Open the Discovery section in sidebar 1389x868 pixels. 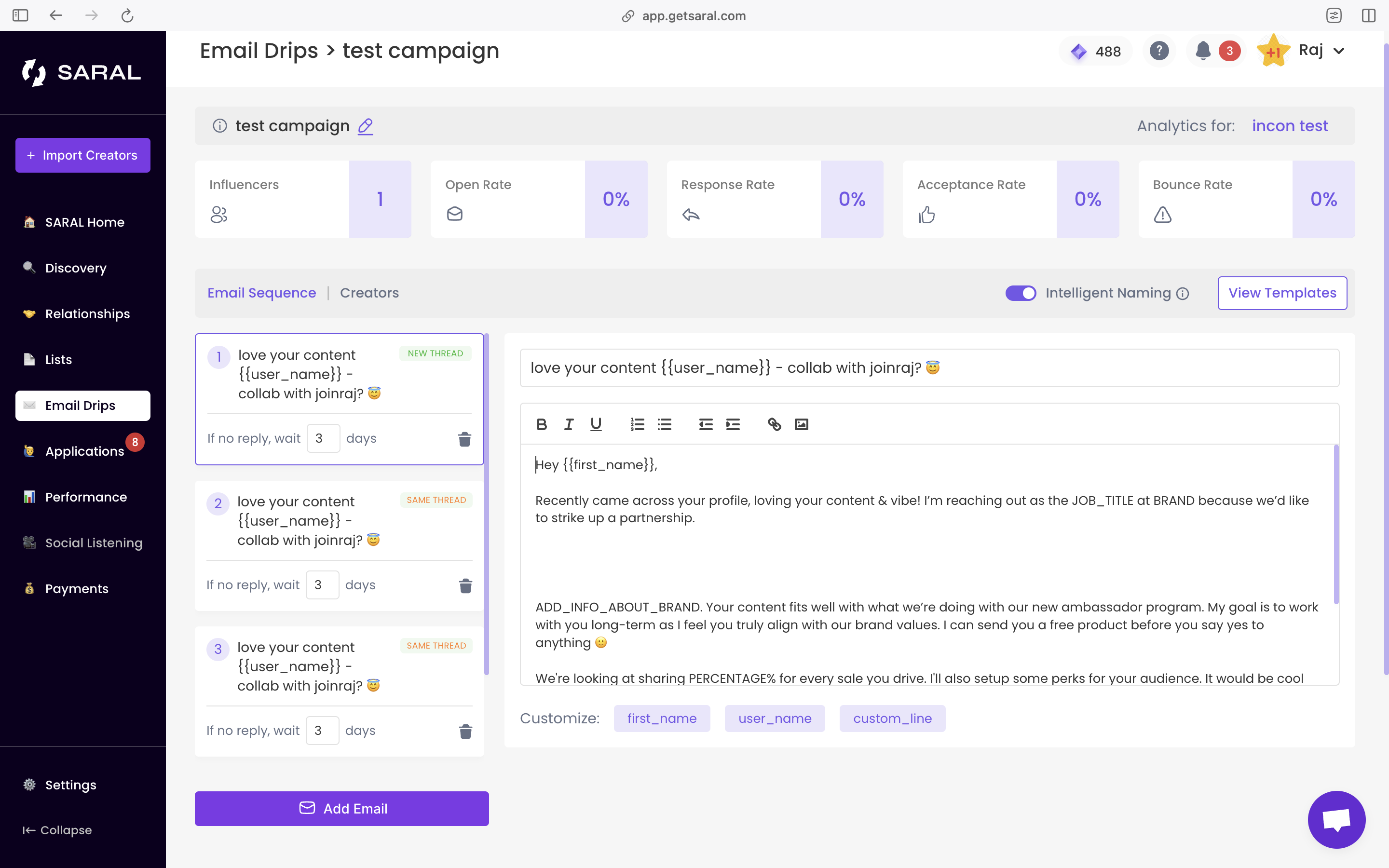click(75, 268)
